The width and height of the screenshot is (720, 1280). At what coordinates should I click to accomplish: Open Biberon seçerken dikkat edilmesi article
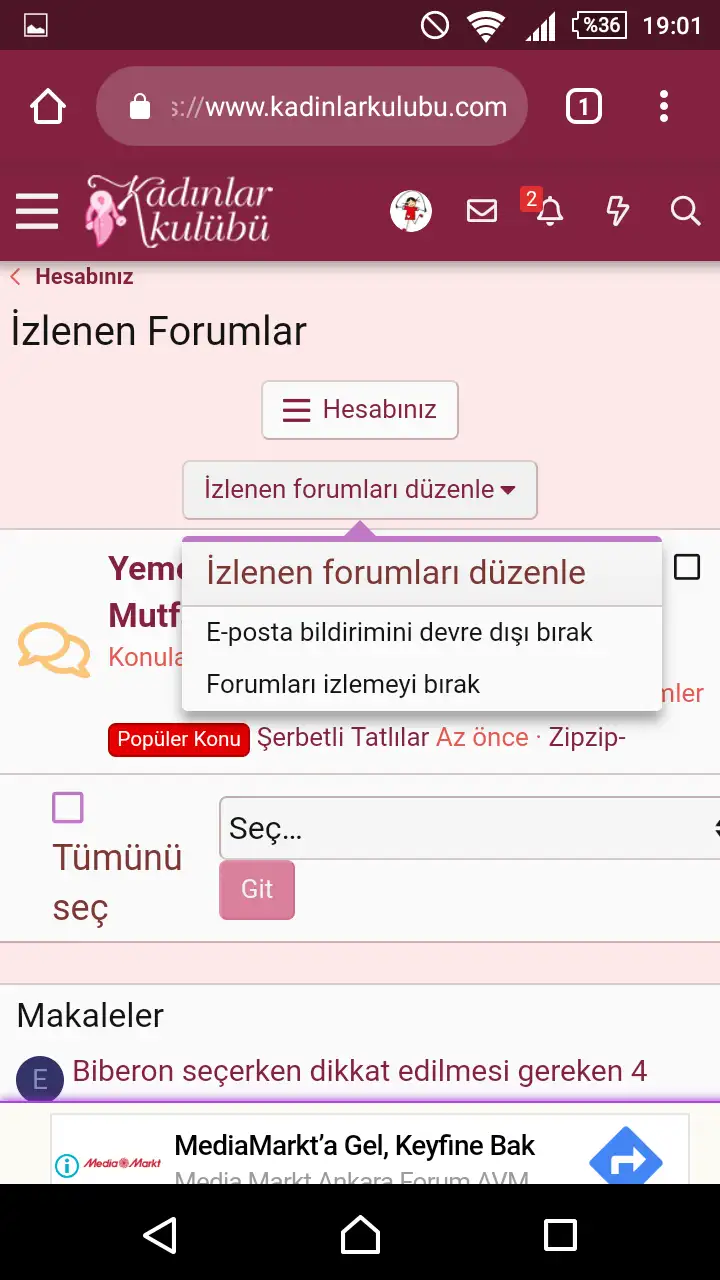click(x=360, y=1072)
